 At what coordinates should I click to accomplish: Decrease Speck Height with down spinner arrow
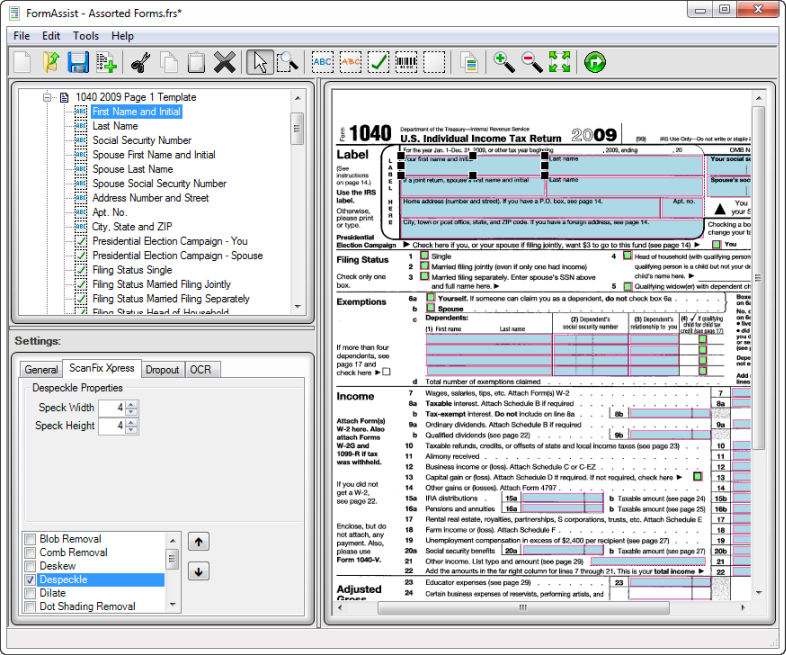(133, 430)
